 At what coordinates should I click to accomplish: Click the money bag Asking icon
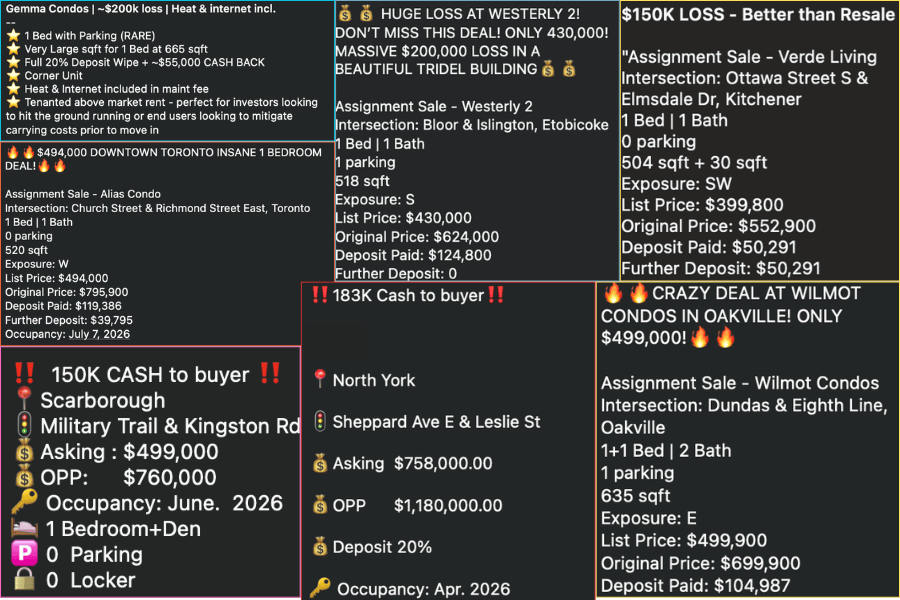click(x=318, y=463)
